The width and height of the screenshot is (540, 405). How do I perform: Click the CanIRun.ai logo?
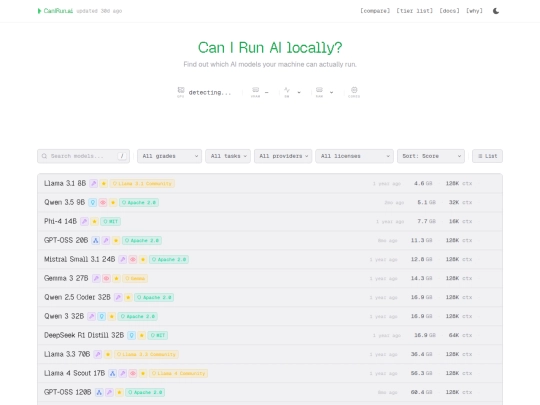point(55,11)
